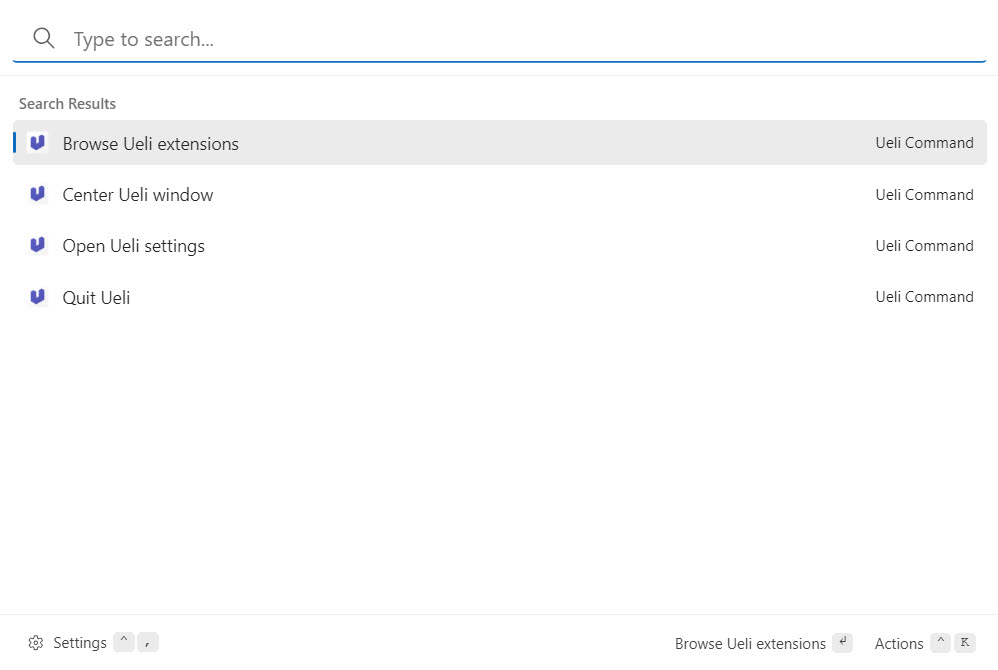
Task: Click the Ueli icon beside Quit Ueli
Action: 38,297
